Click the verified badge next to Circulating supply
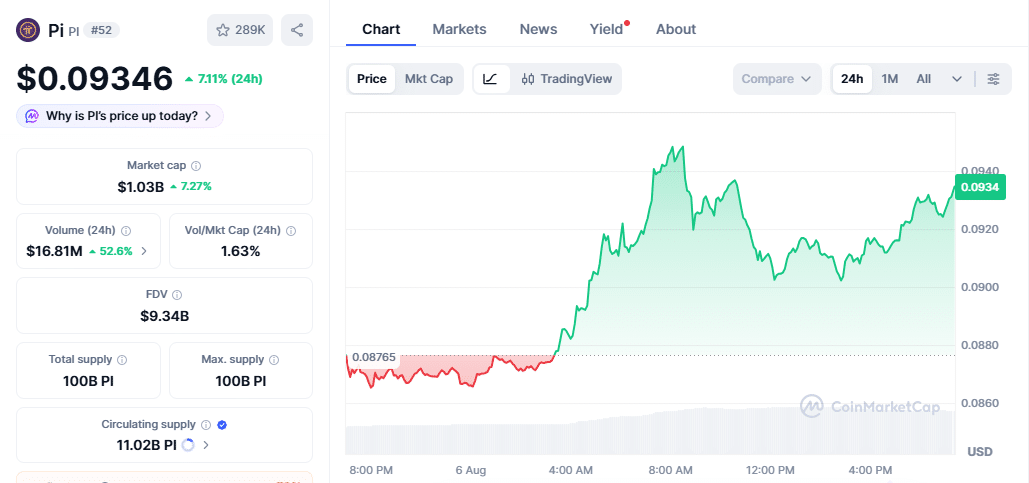This screenshot has width=1029, height=483. click(222, 425)
